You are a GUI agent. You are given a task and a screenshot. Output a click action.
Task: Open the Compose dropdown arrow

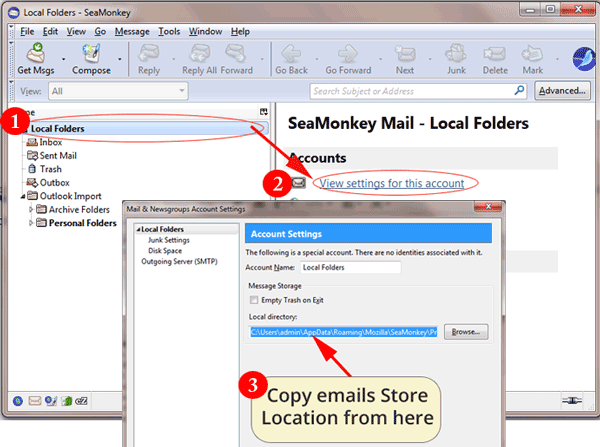pyautogui.click(x=120, y=59)
